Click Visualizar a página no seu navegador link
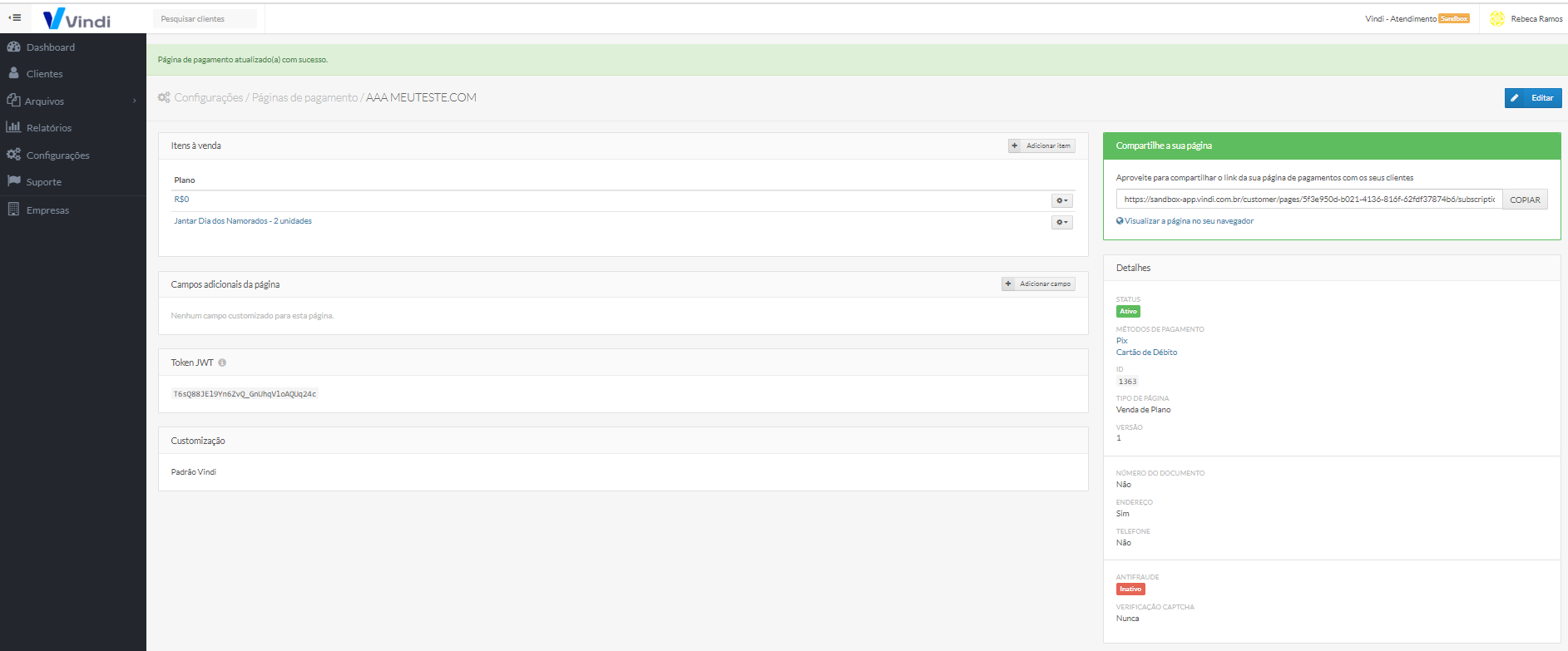 [x=1188, y=221]
